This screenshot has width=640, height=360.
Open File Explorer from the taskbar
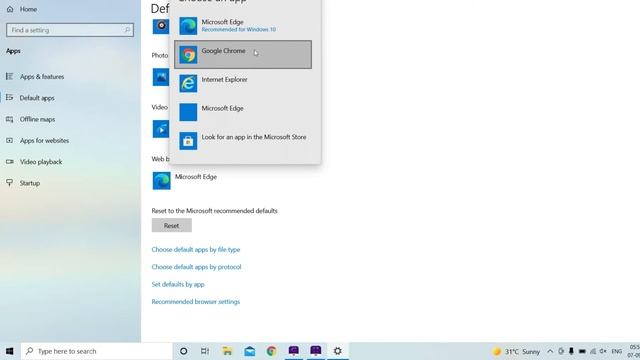227,351
